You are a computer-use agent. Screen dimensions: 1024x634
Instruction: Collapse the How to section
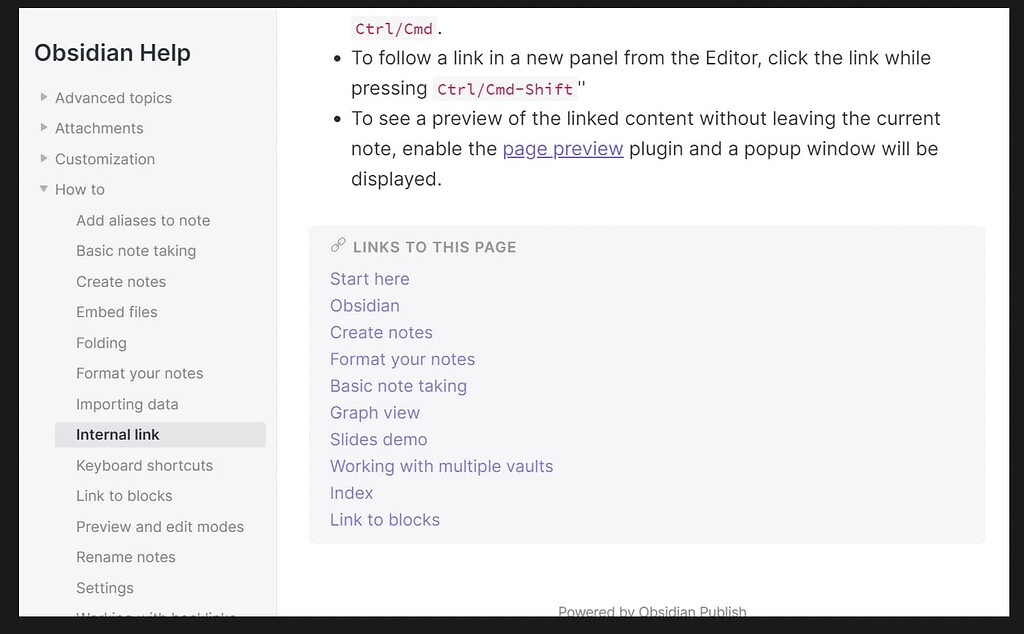point(44,189)
